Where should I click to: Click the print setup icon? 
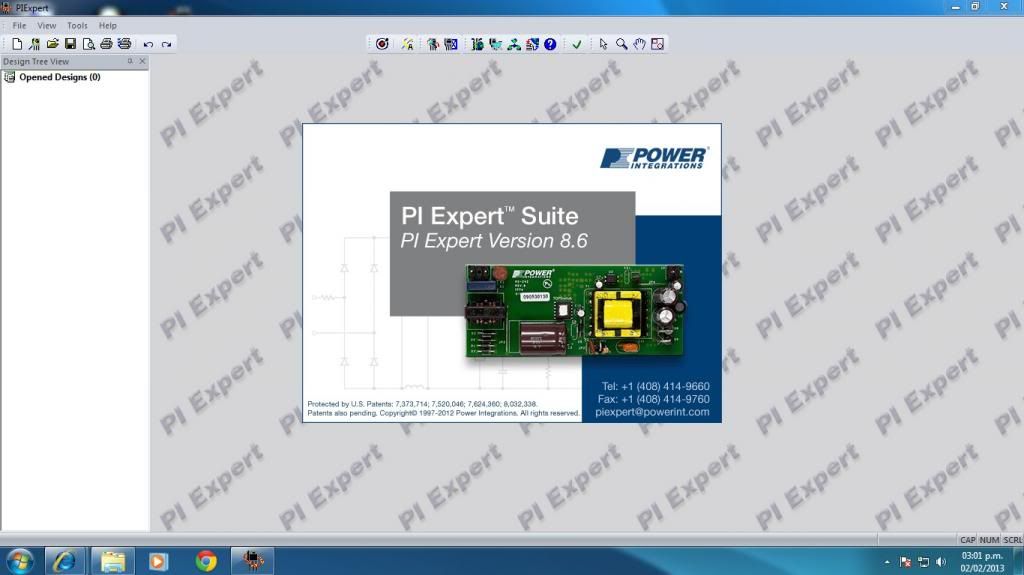click(124, 44)
